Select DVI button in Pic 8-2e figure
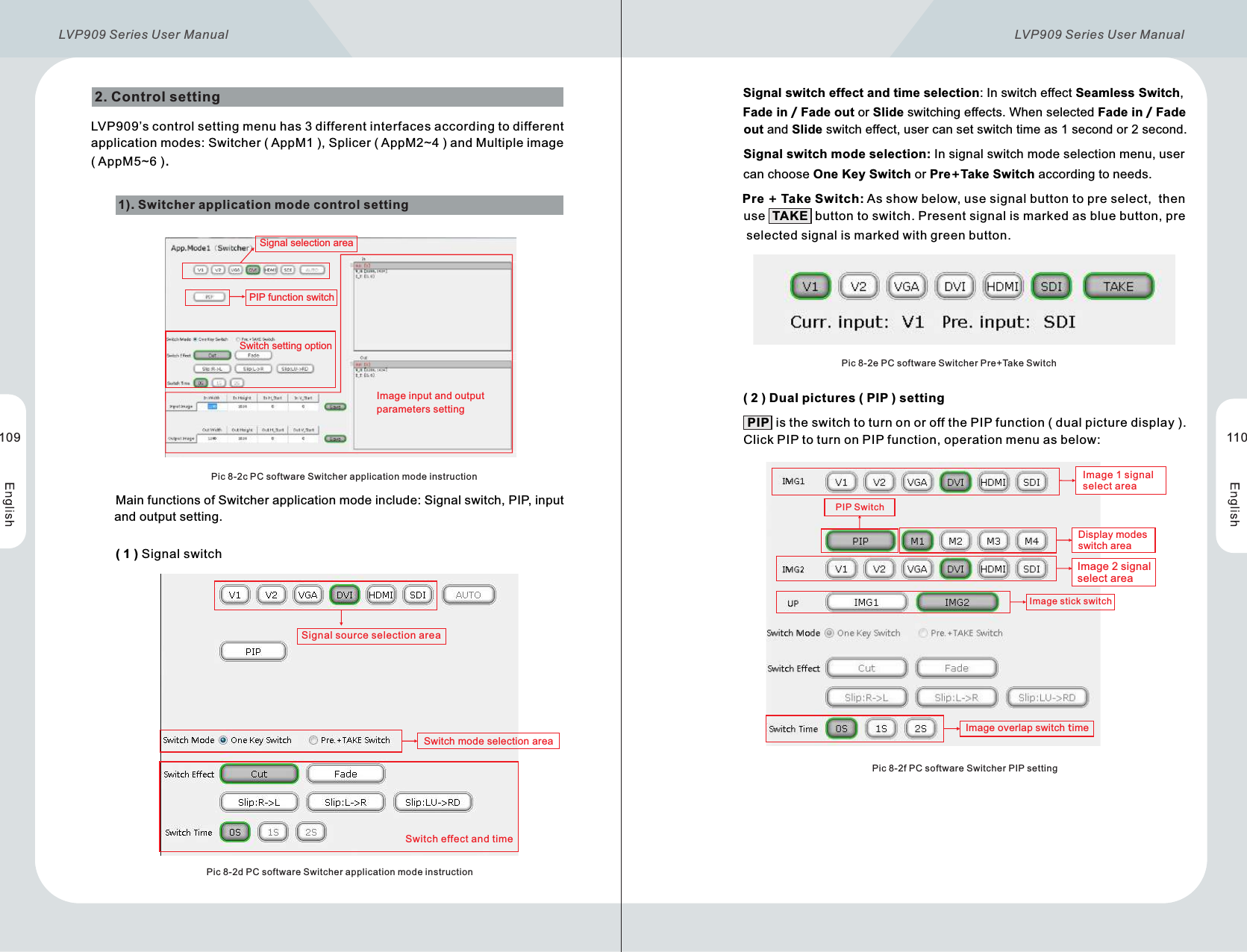This screenshot has height=952, width=1247. point(954,286)
